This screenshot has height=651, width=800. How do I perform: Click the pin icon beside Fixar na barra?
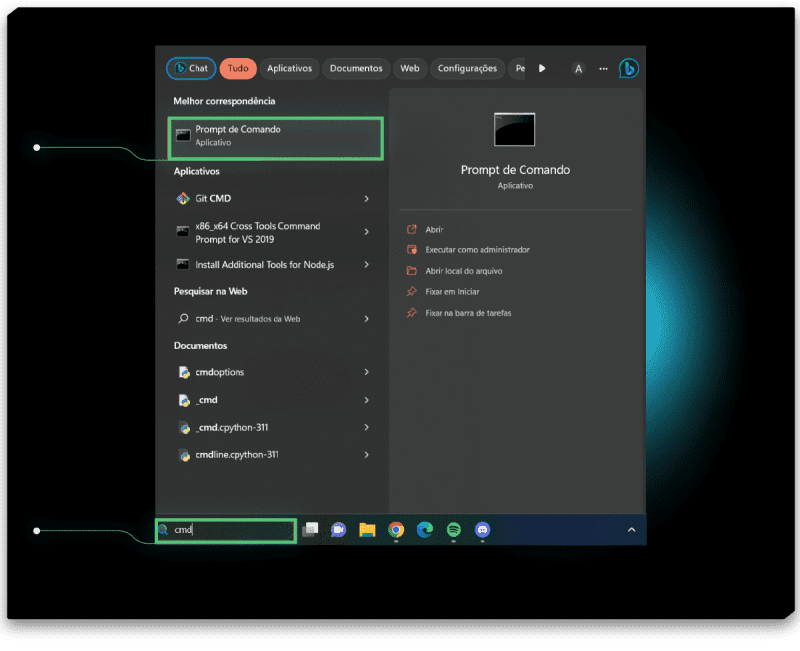click(412, 312)
